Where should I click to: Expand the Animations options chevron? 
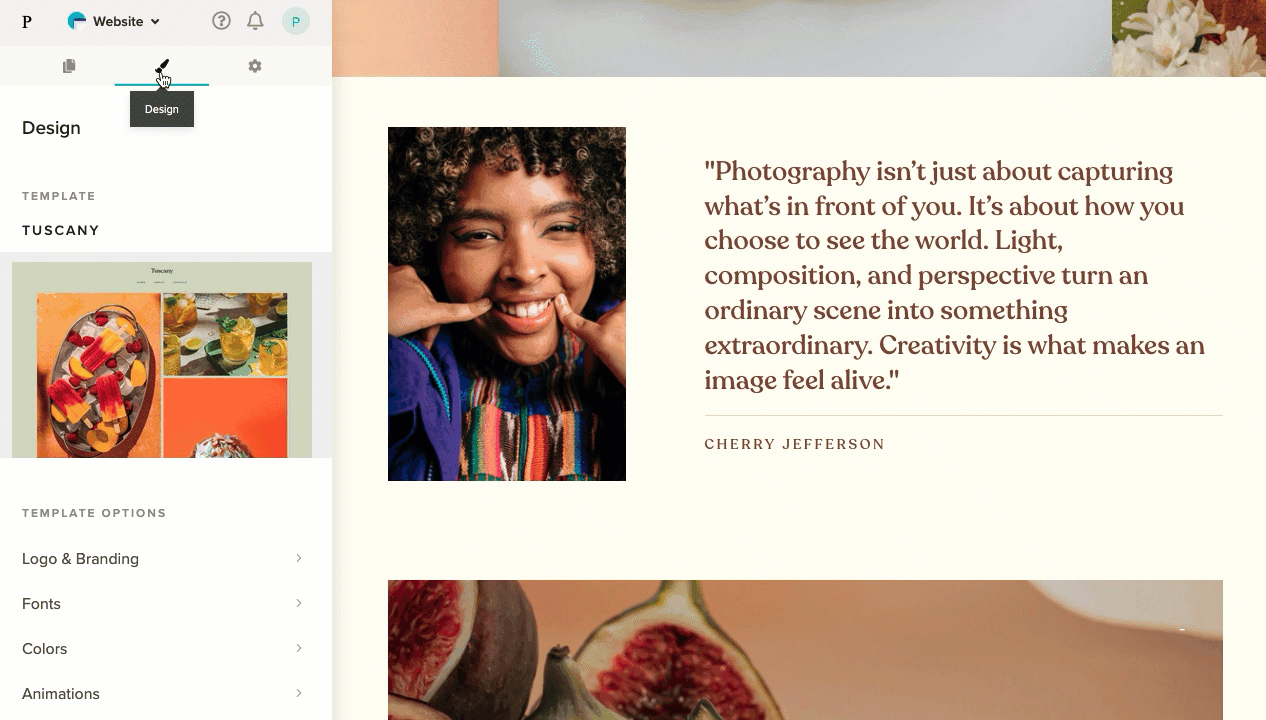coord(298,693)
